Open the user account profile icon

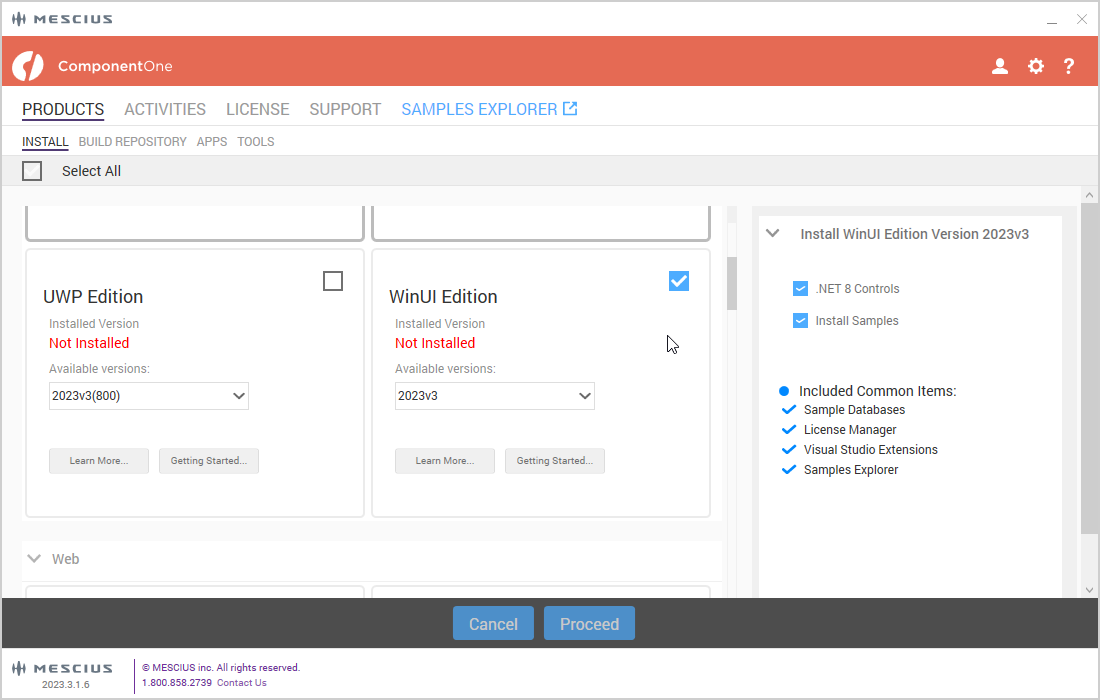[x=999, y=66]
